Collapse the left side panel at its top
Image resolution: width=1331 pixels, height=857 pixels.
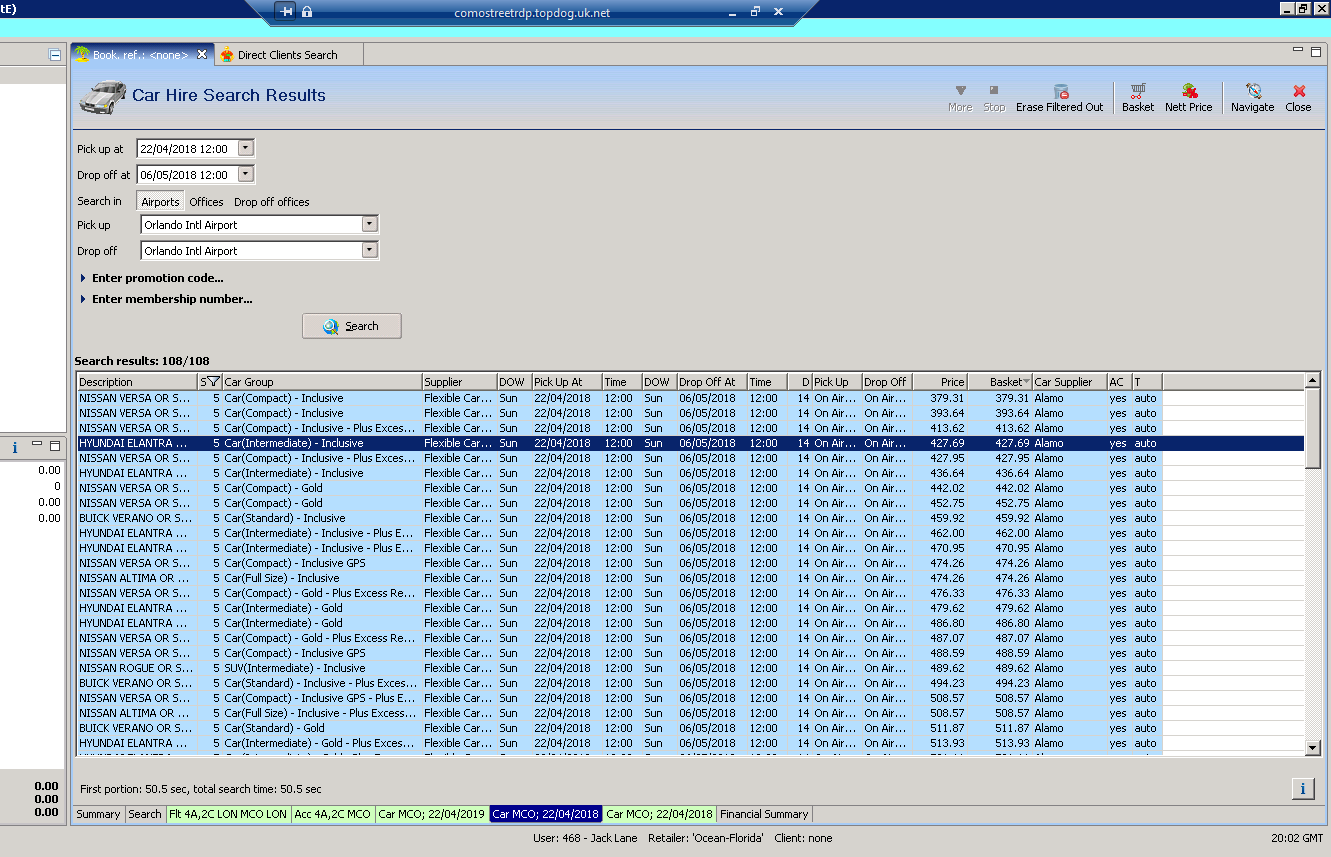coord(55,55)
